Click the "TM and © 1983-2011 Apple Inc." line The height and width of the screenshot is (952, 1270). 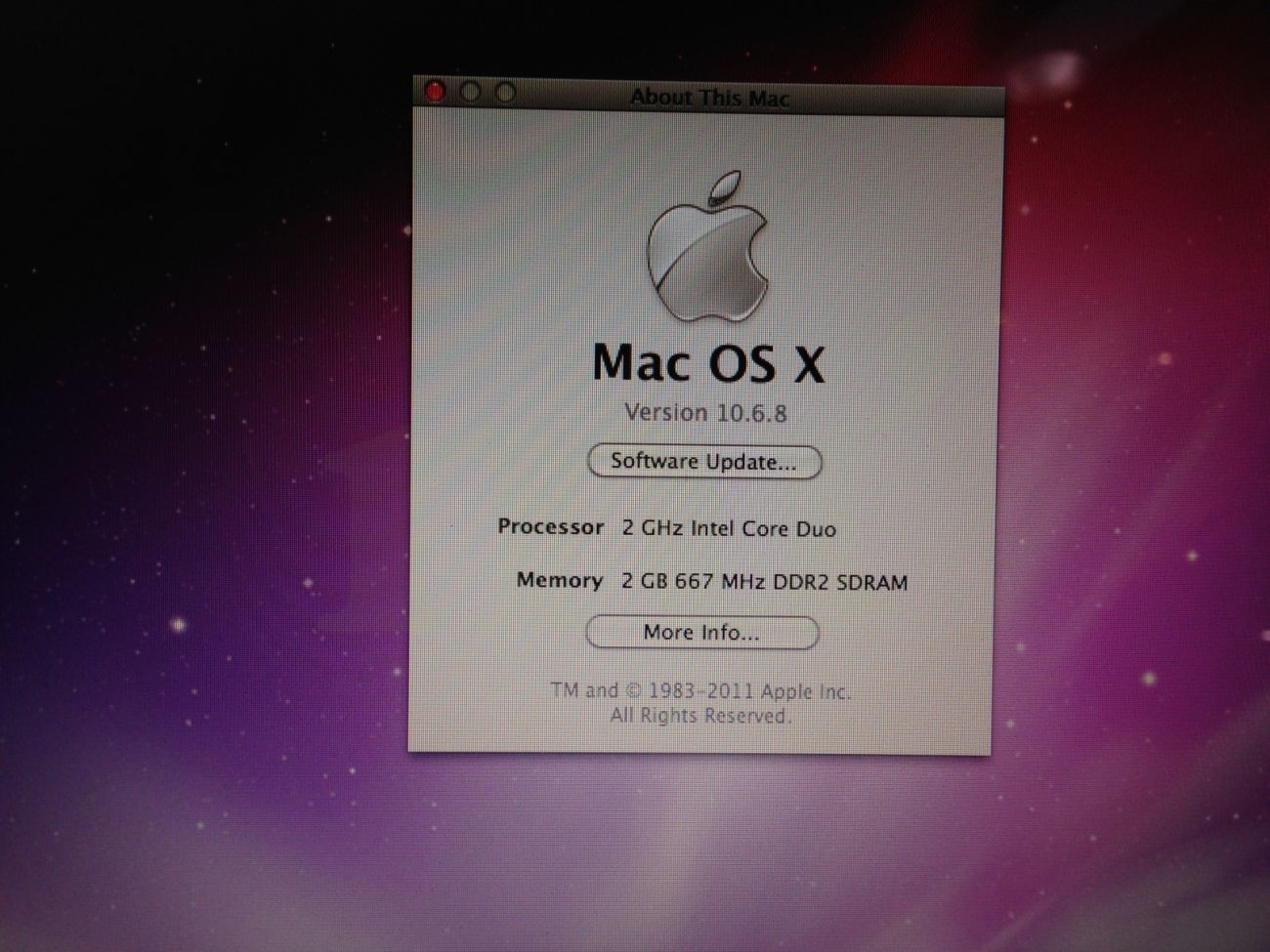pyautogui.click(x=700, y=691)
